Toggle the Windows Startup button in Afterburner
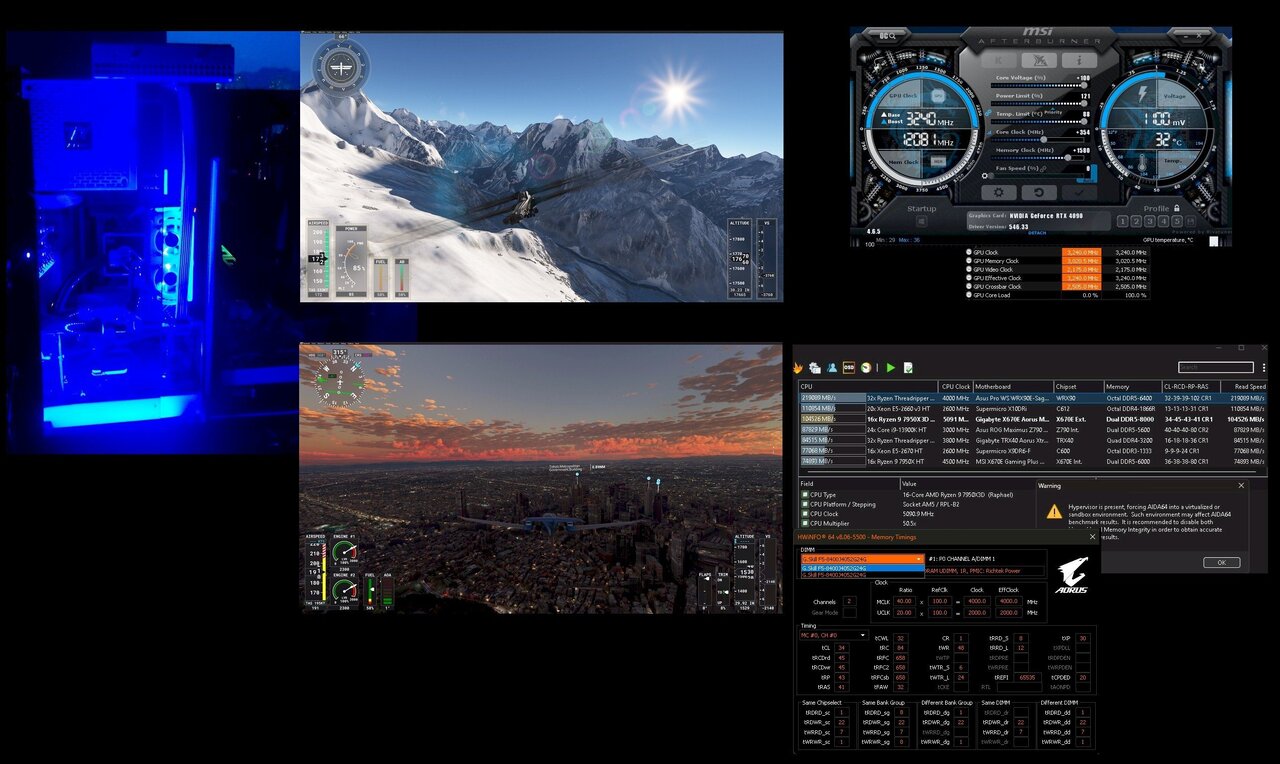The height and width of the screenshot is (764, 1280). tap(921, 221)
